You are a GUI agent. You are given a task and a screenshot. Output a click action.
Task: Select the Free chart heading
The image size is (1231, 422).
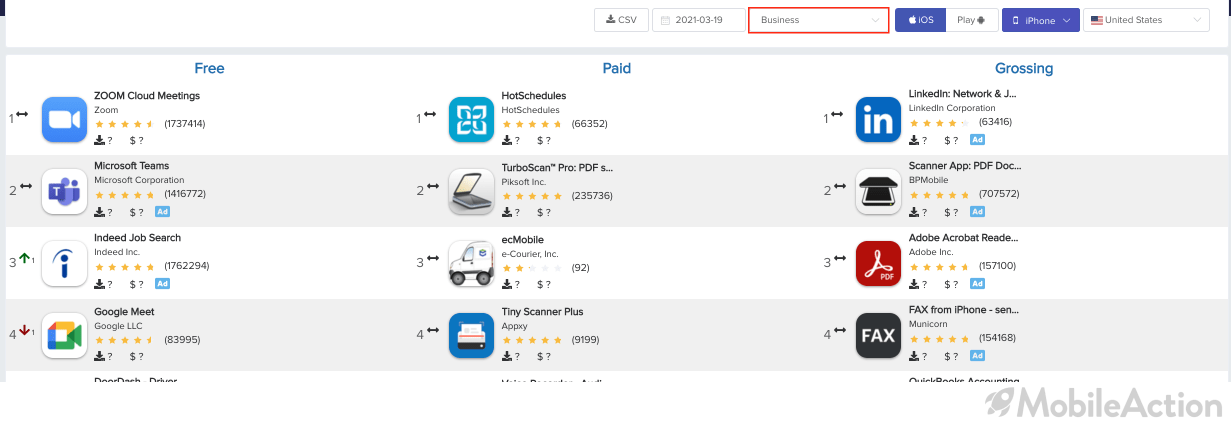209,69
